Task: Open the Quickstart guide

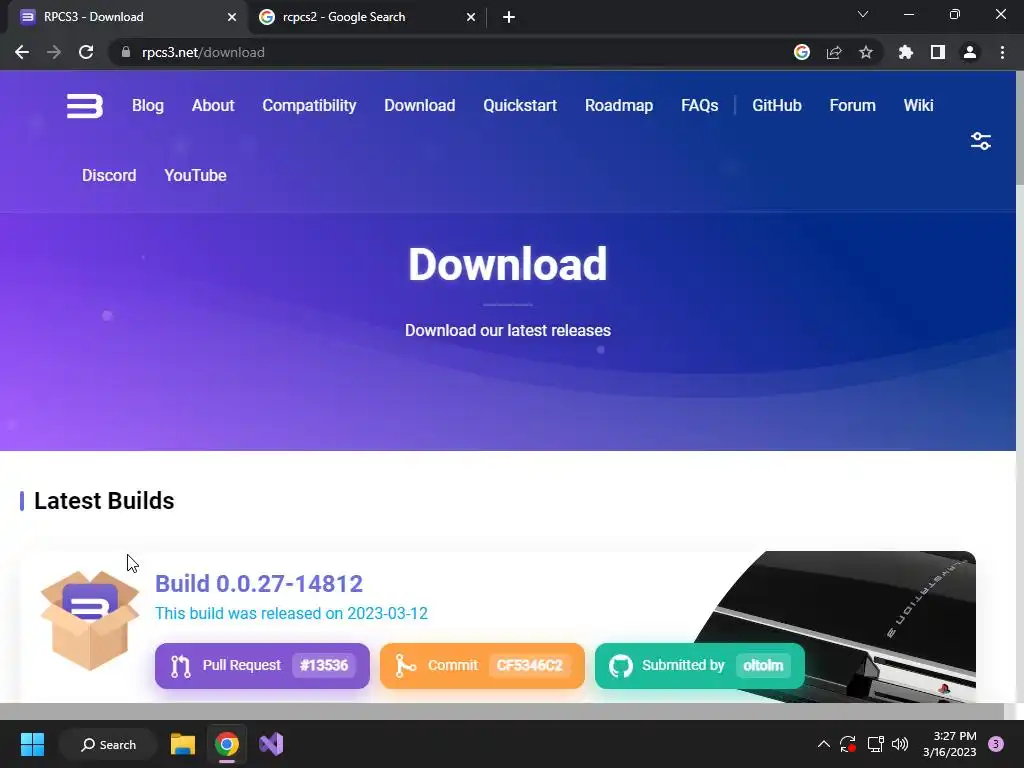Action: [520, 105]
